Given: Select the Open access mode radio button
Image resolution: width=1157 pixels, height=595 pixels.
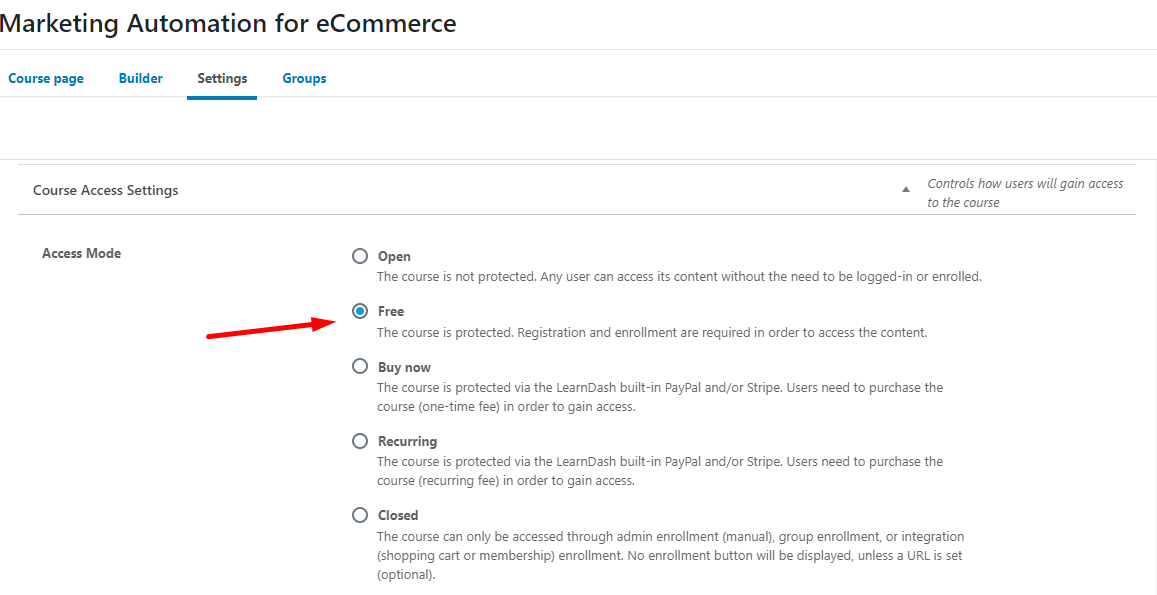Looking at the screenshot, I should [x=360, y=256].
